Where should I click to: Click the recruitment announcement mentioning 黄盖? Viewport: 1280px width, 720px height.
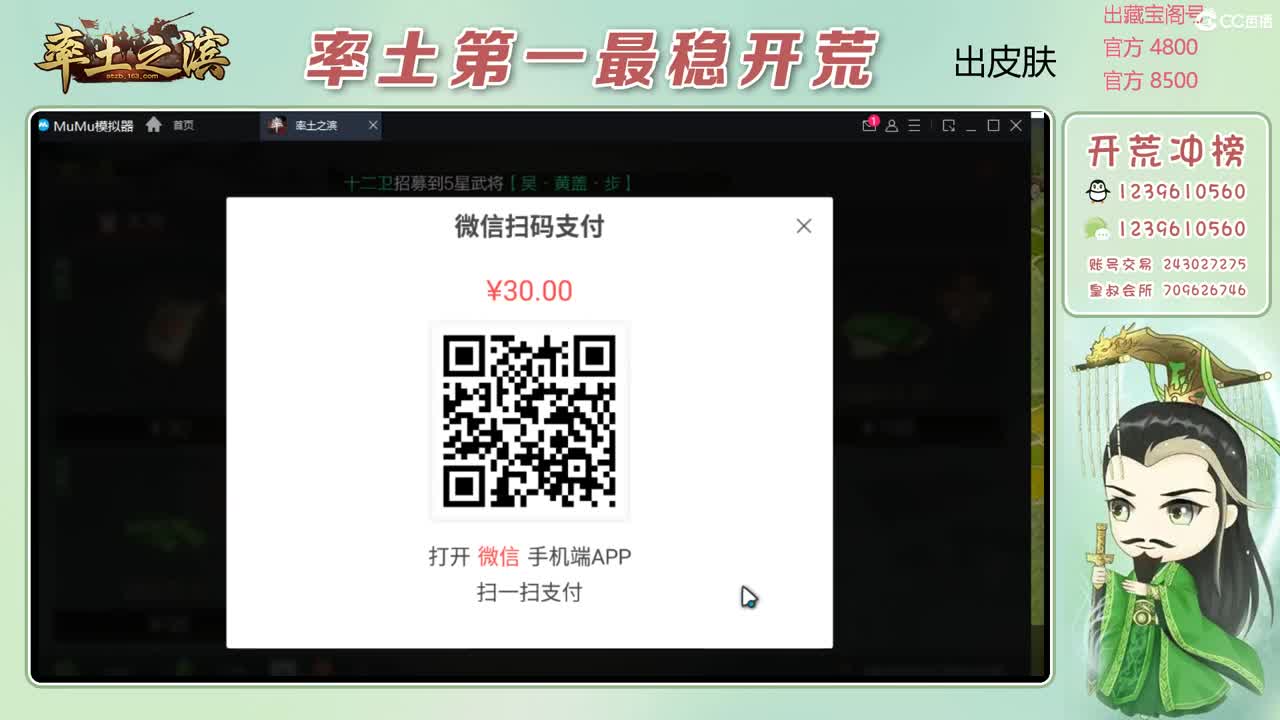[x=489, y=183]
